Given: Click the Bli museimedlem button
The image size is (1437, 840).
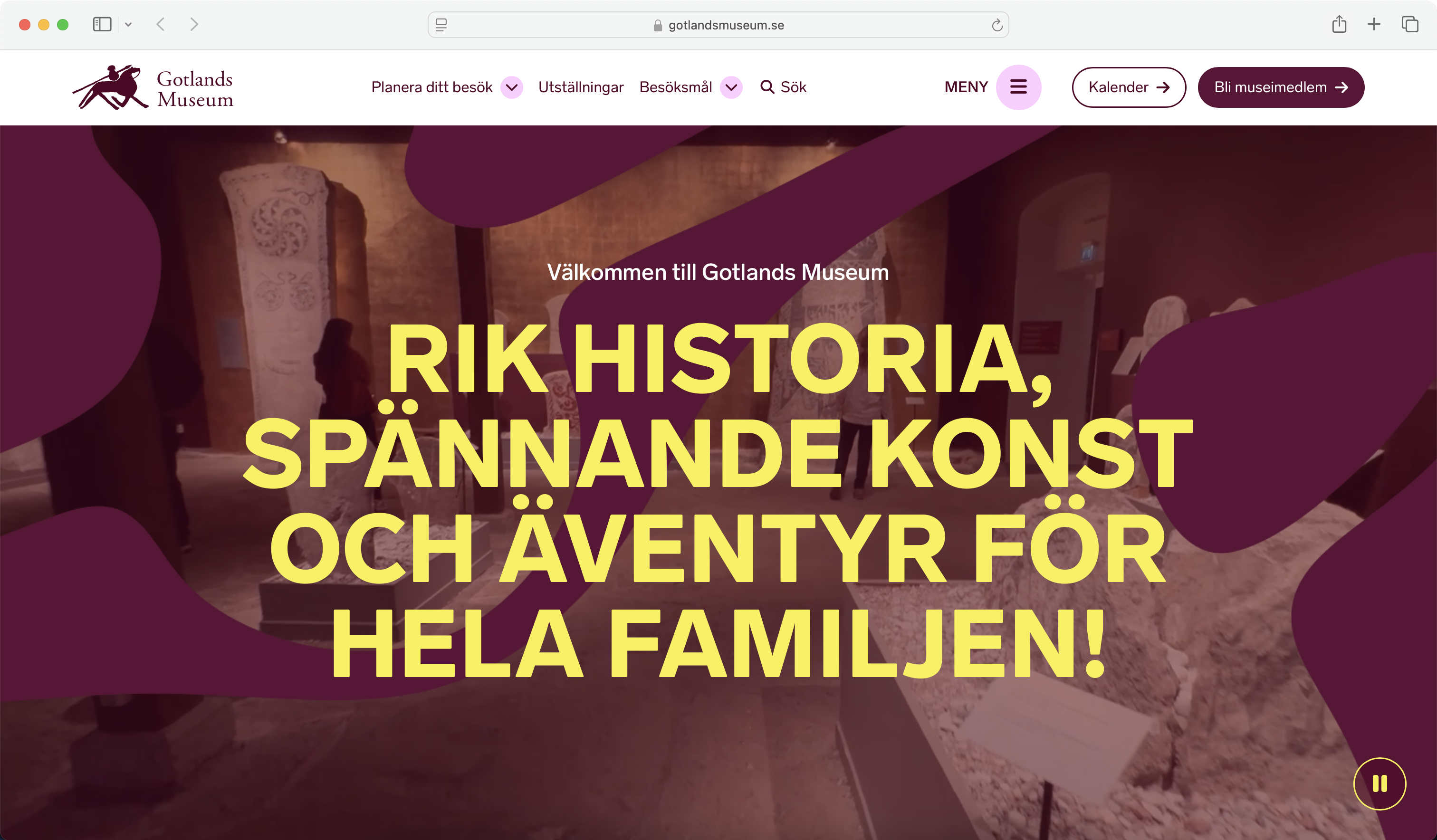Looking at the screenshot, I should coord(1280,87).
